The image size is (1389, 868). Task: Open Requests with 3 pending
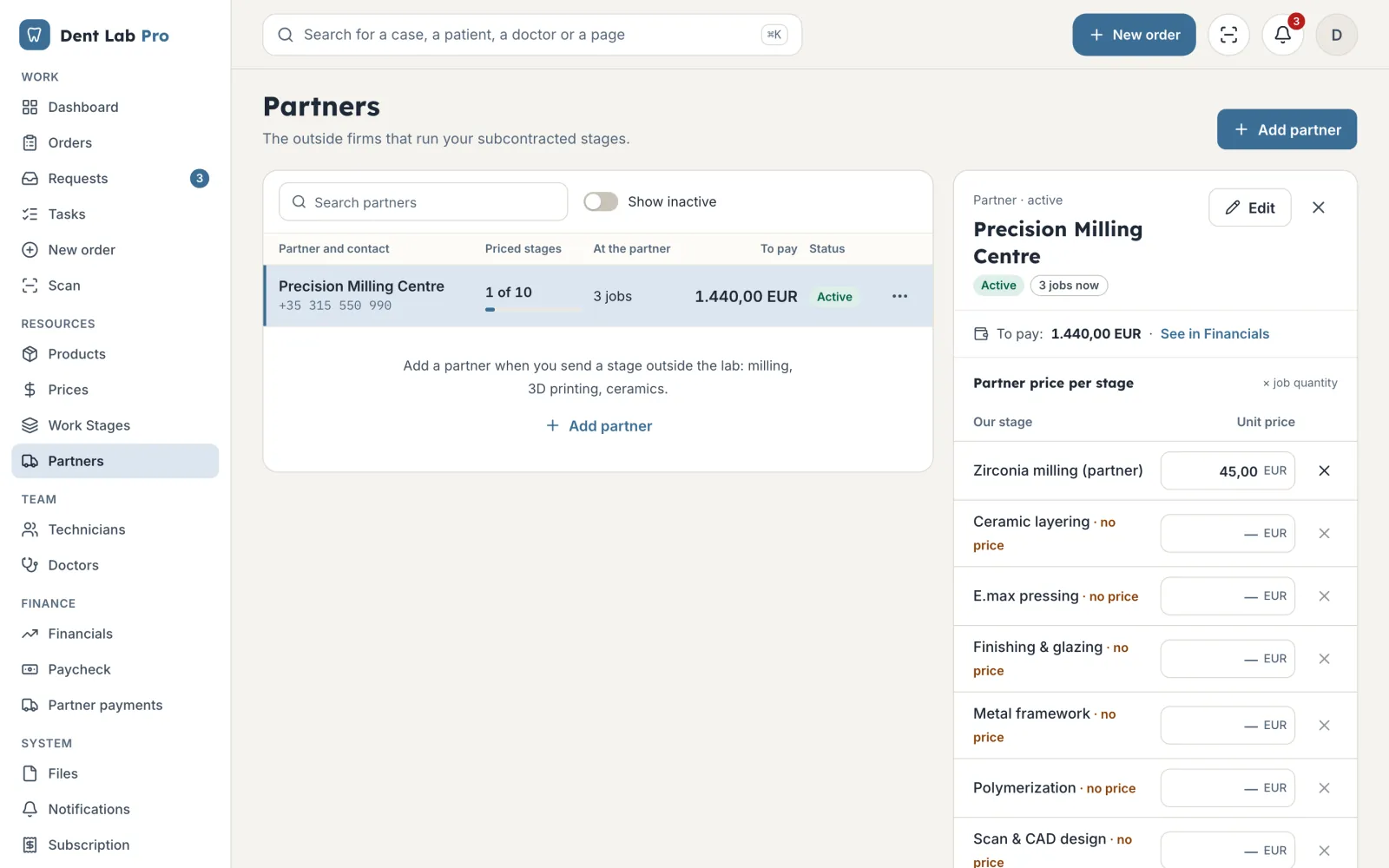pos(115,178)
